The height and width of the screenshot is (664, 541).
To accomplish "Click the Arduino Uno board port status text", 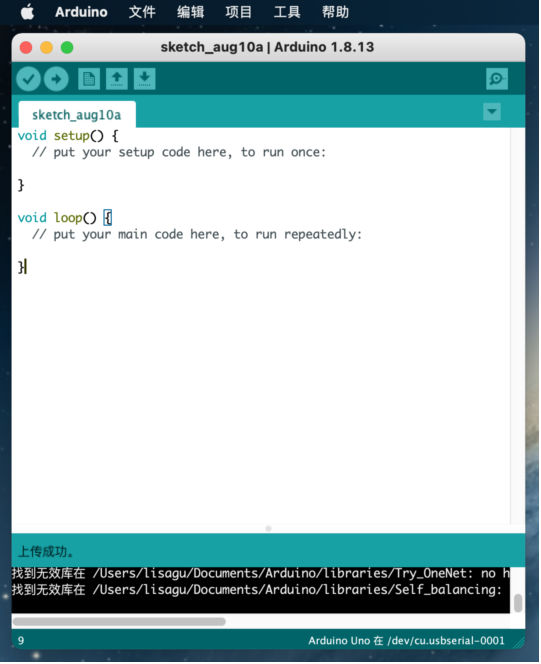I will click(x=406, y=641).
